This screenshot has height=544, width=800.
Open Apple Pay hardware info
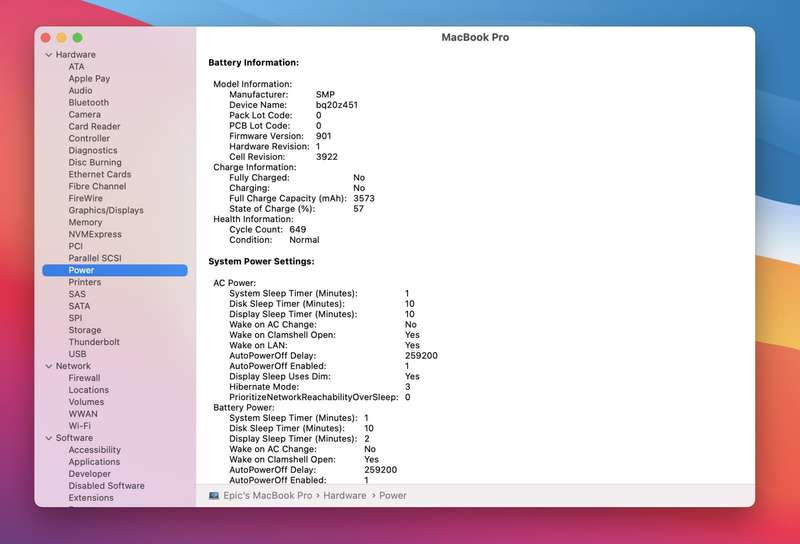(x=89, y=79)
